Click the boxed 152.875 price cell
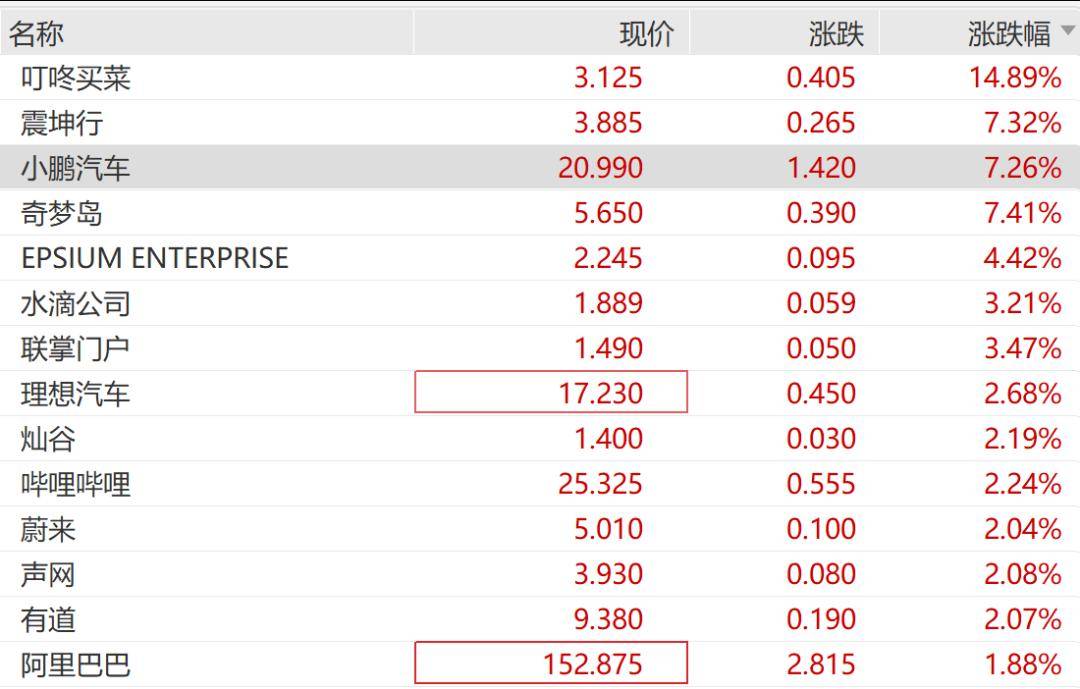This screenshot has height=689, width=1080. point(551,664)
